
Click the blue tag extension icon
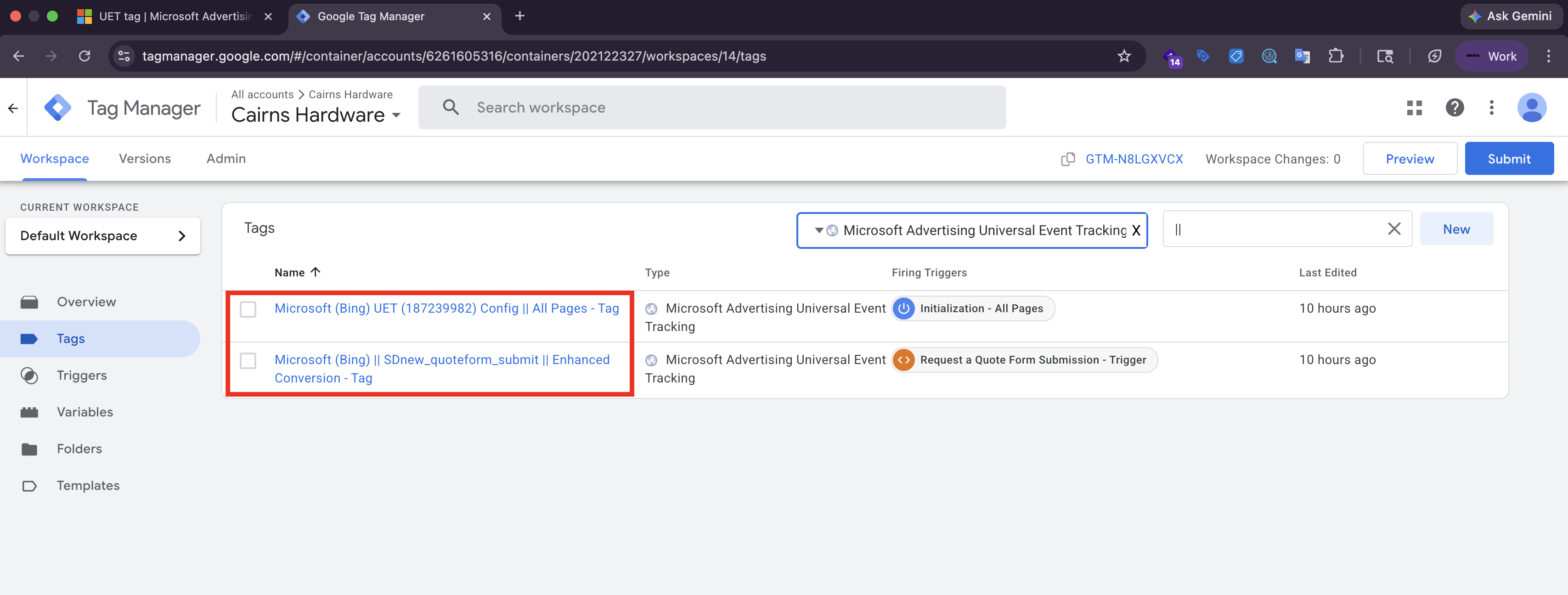pyautogui.click(x=1235, y=56)
